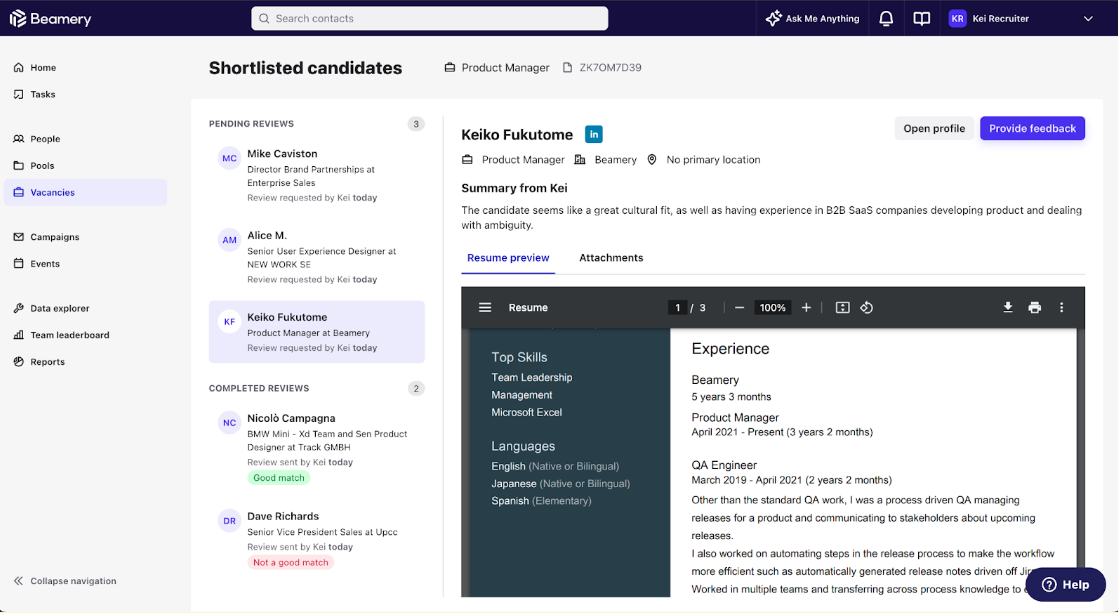Click the Good match badge
This screenshot has width=1118, height=613.
pos(279,478)
